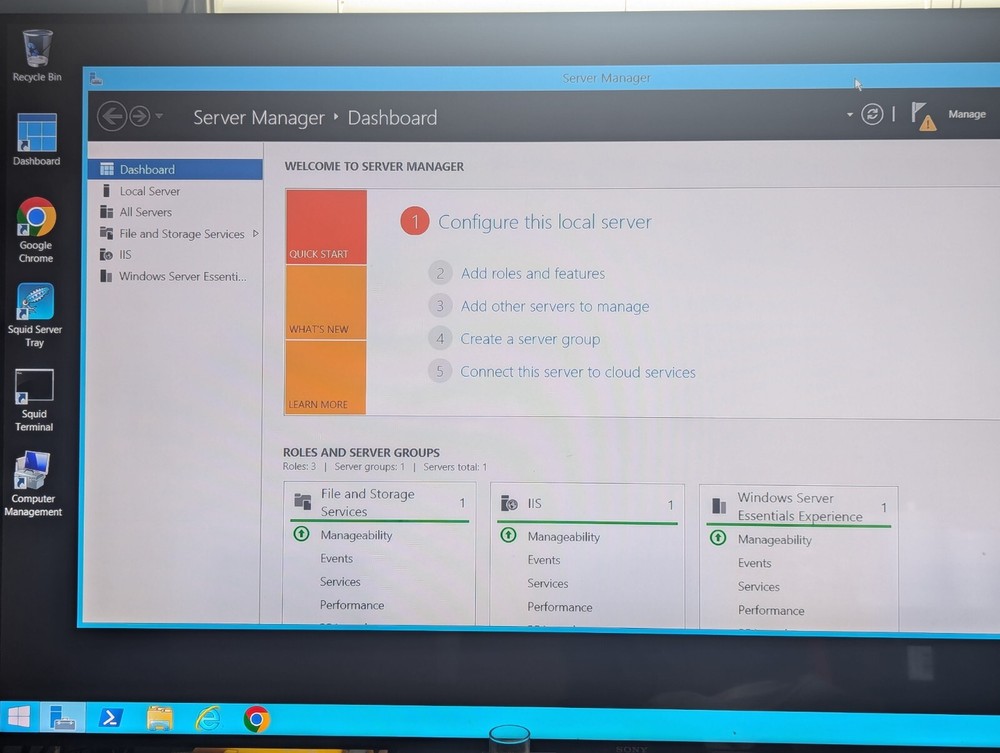Click Configure this local server link
This screenshot has width=1000, height=753.
[x=544, y=222]
